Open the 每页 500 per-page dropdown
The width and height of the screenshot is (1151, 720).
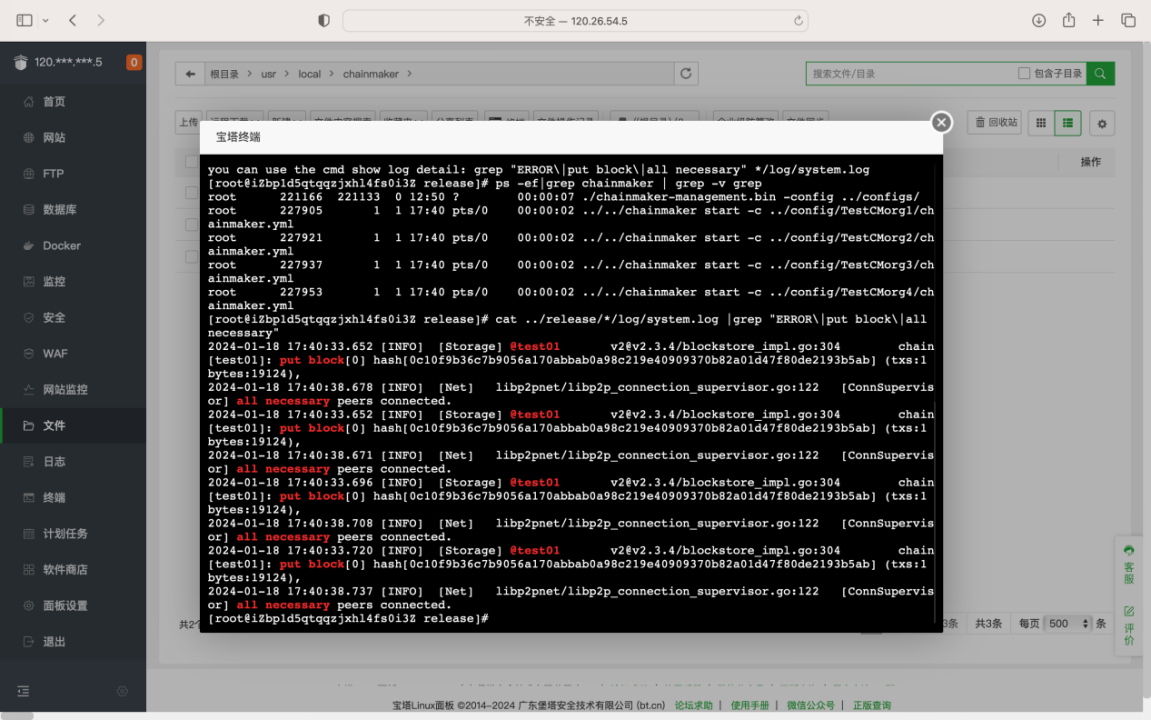tap(1068, 623)
